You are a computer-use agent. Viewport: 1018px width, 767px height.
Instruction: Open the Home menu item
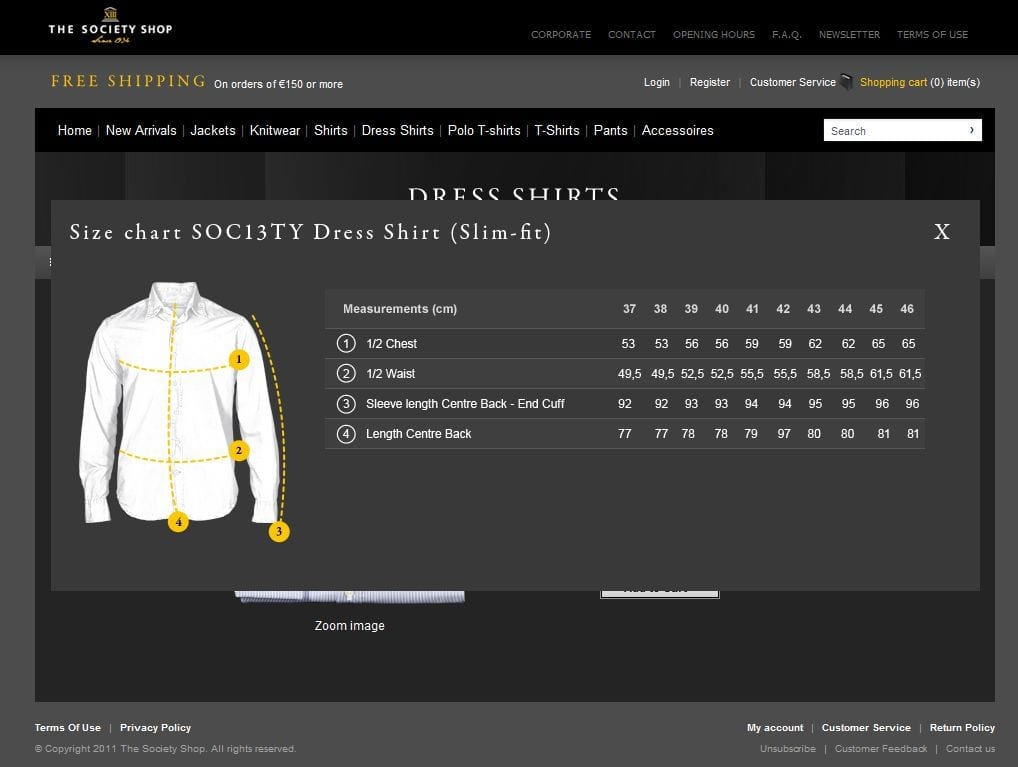click(75, 130)
